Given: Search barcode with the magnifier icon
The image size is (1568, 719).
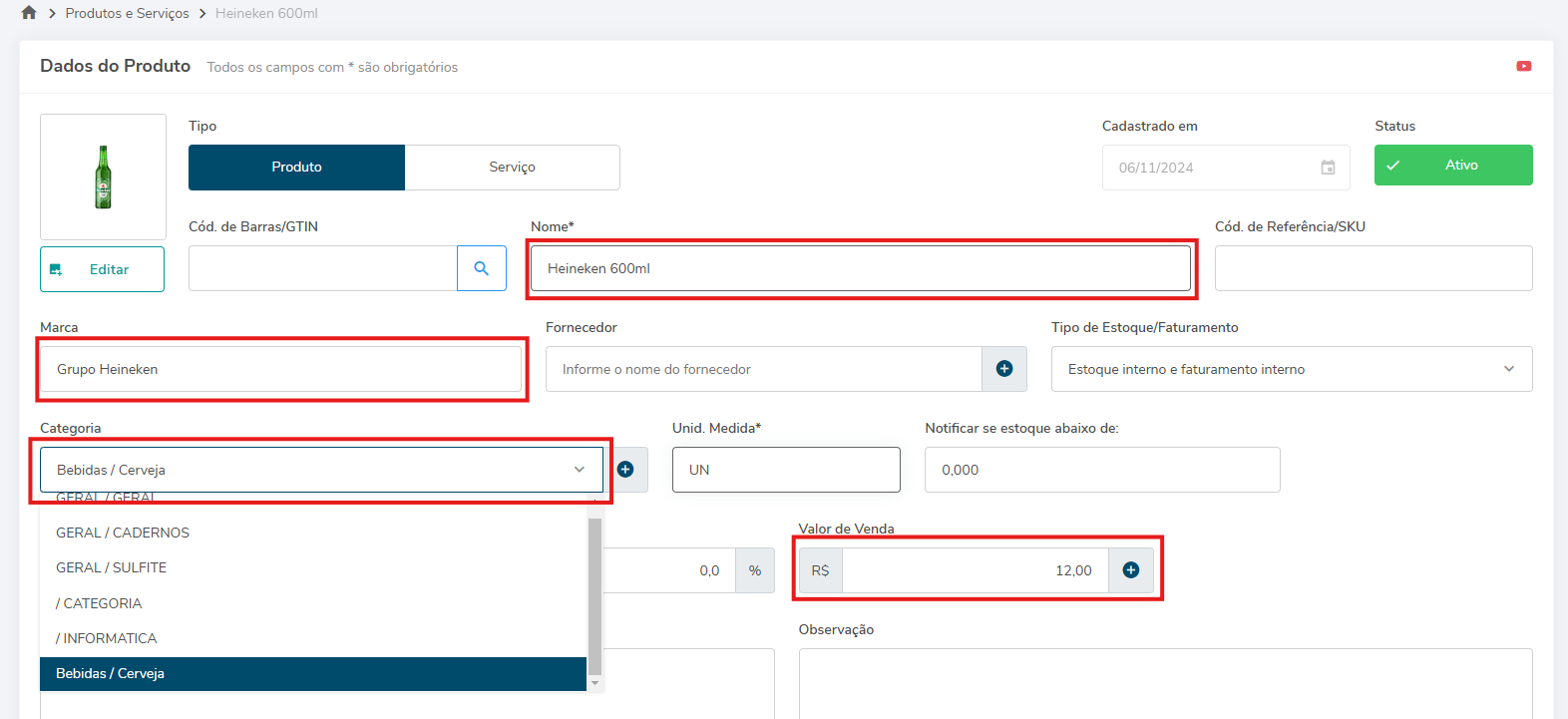Looking at the screenshot, I should [x=482, y=268].
